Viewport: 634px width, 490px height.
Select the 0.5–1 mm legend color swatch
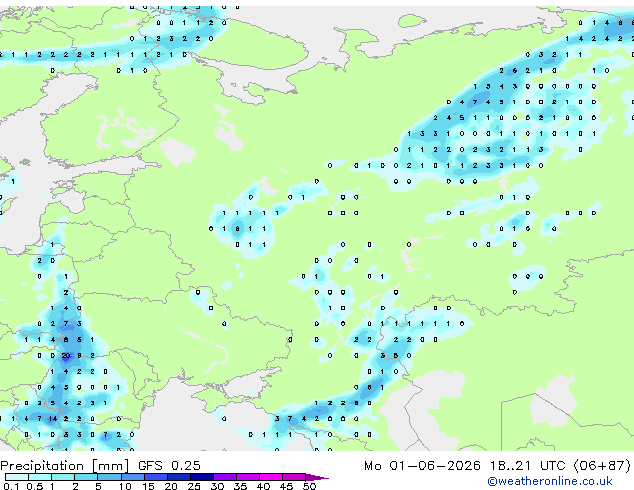pos(40,477)
